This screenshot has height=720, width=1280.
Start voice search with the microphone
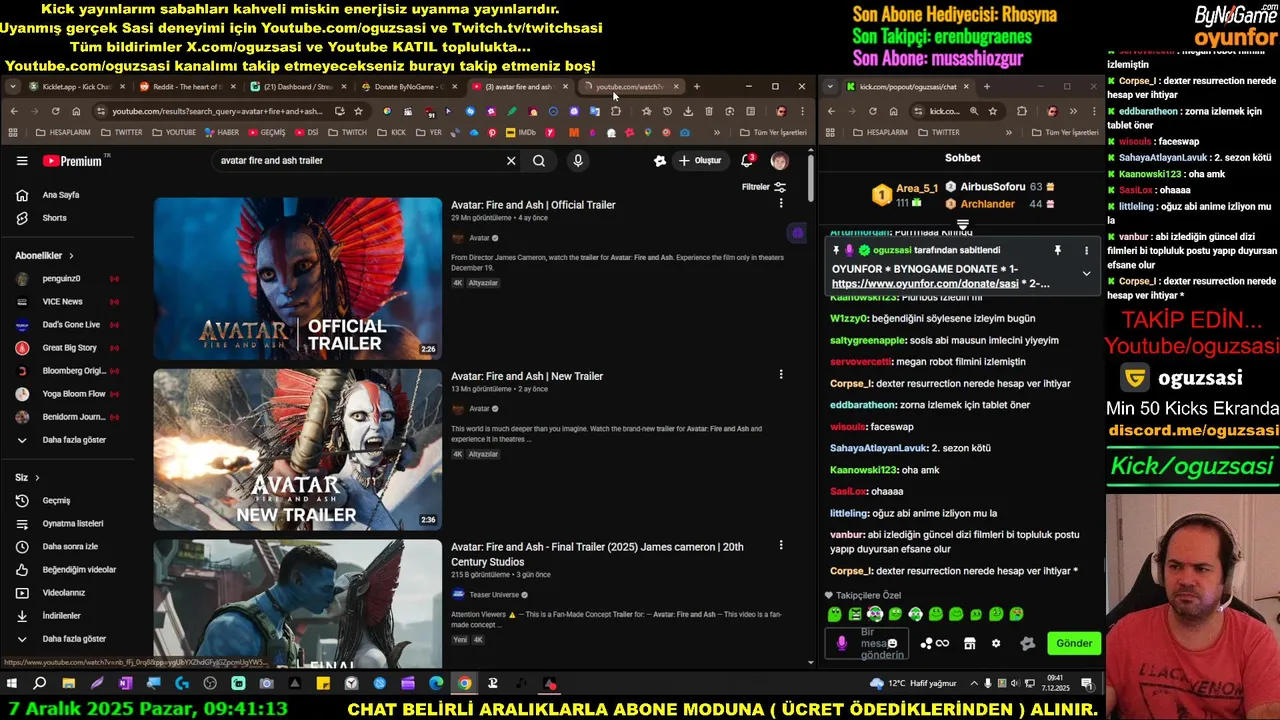tap(578, 161)
